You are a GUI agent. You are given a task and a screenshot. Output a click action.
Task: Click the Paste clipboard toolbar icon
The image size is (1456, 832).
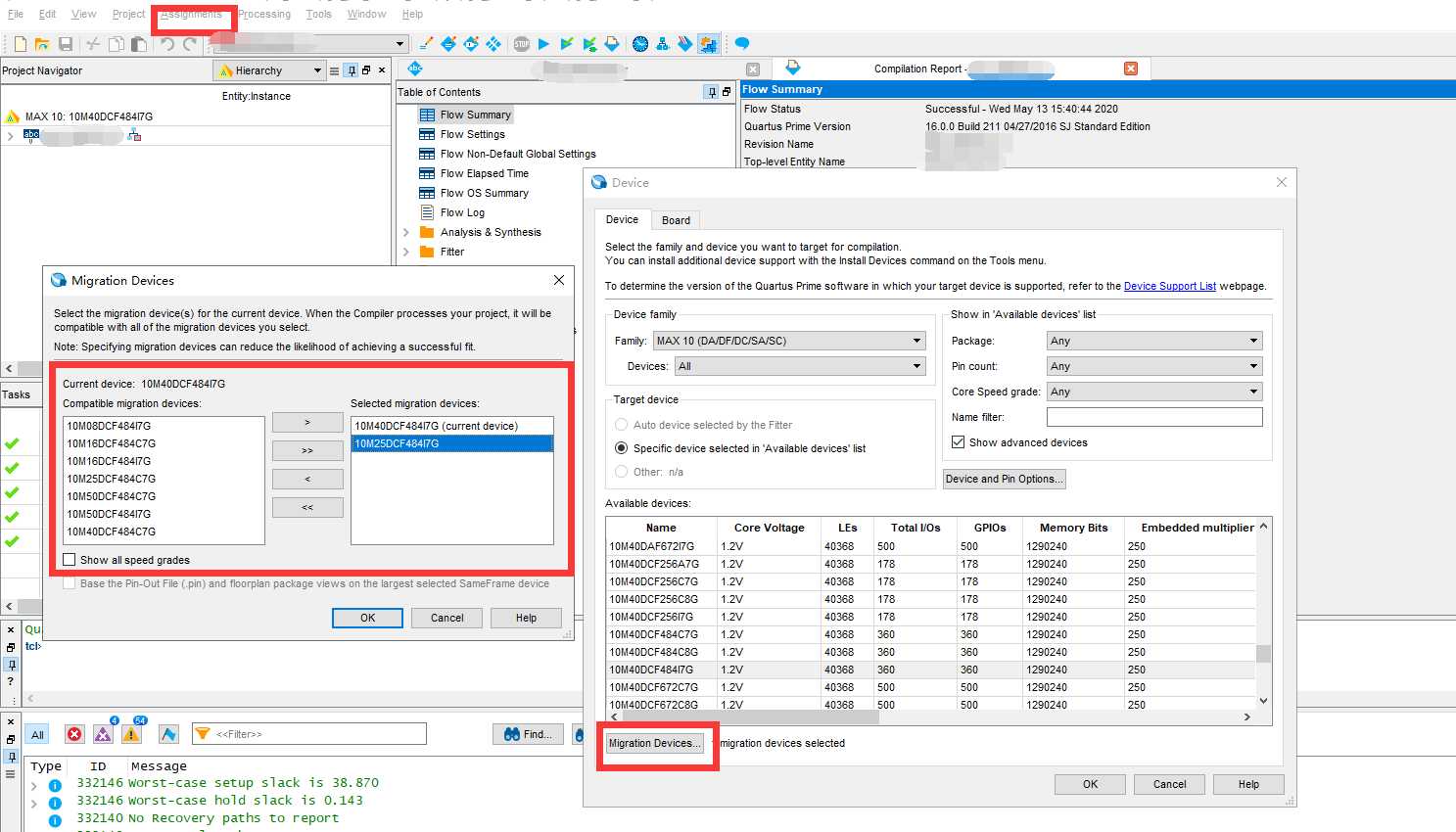(x=139, y=44)
